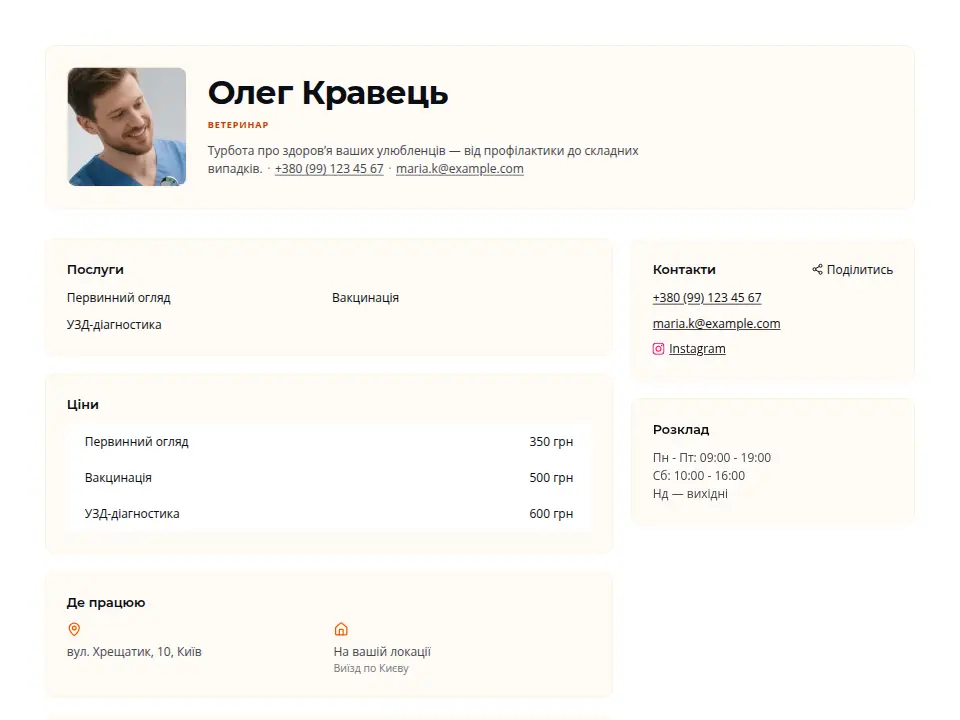Click address вул. Хрещатик, 10, Київ
Screen dimensions: 960x720
pyautogui.click(x=134, y=651)
